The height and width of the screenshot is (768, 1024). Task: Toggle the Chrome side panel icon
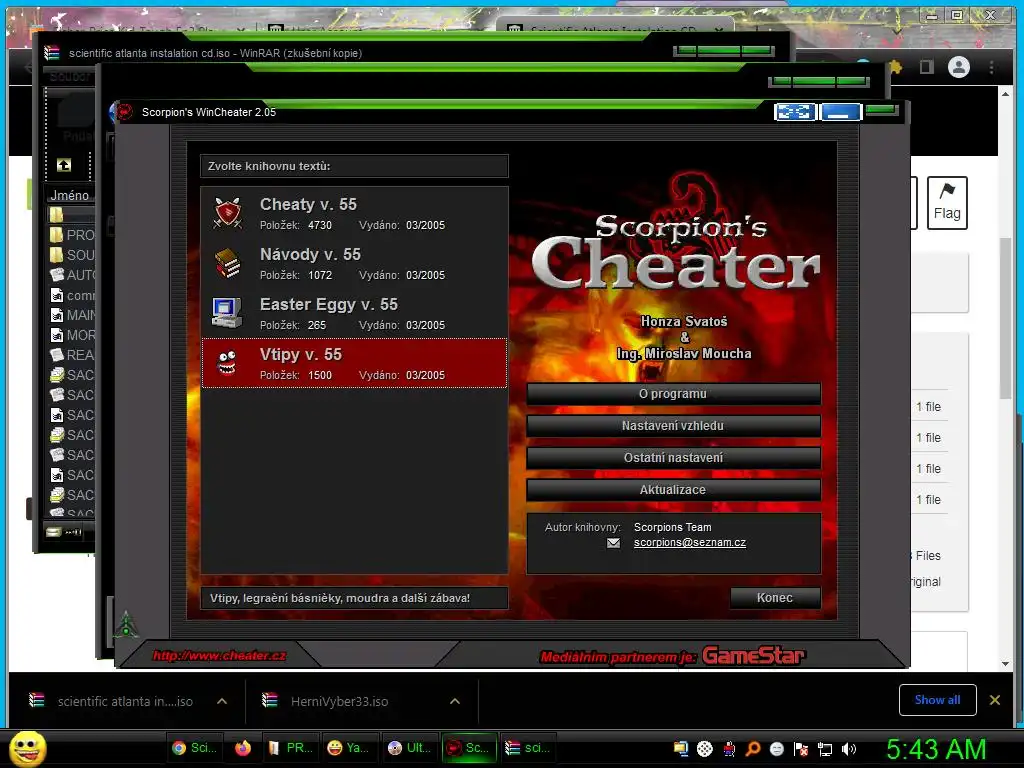(x=927, y=67)
